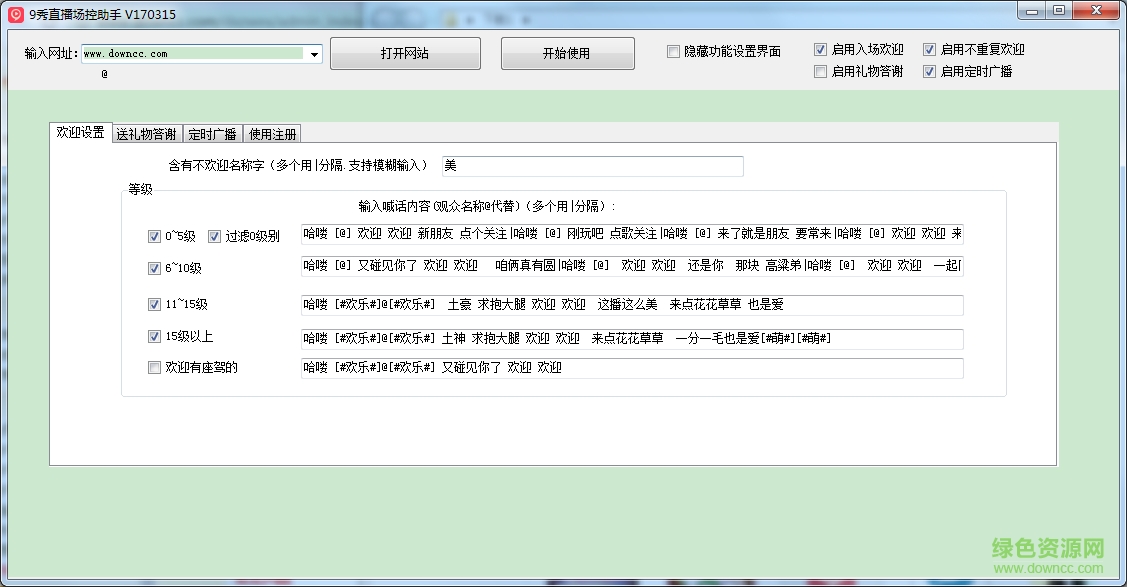
Task: Click the 欢迎有座驾的 message field
Action: click(632, 368)
